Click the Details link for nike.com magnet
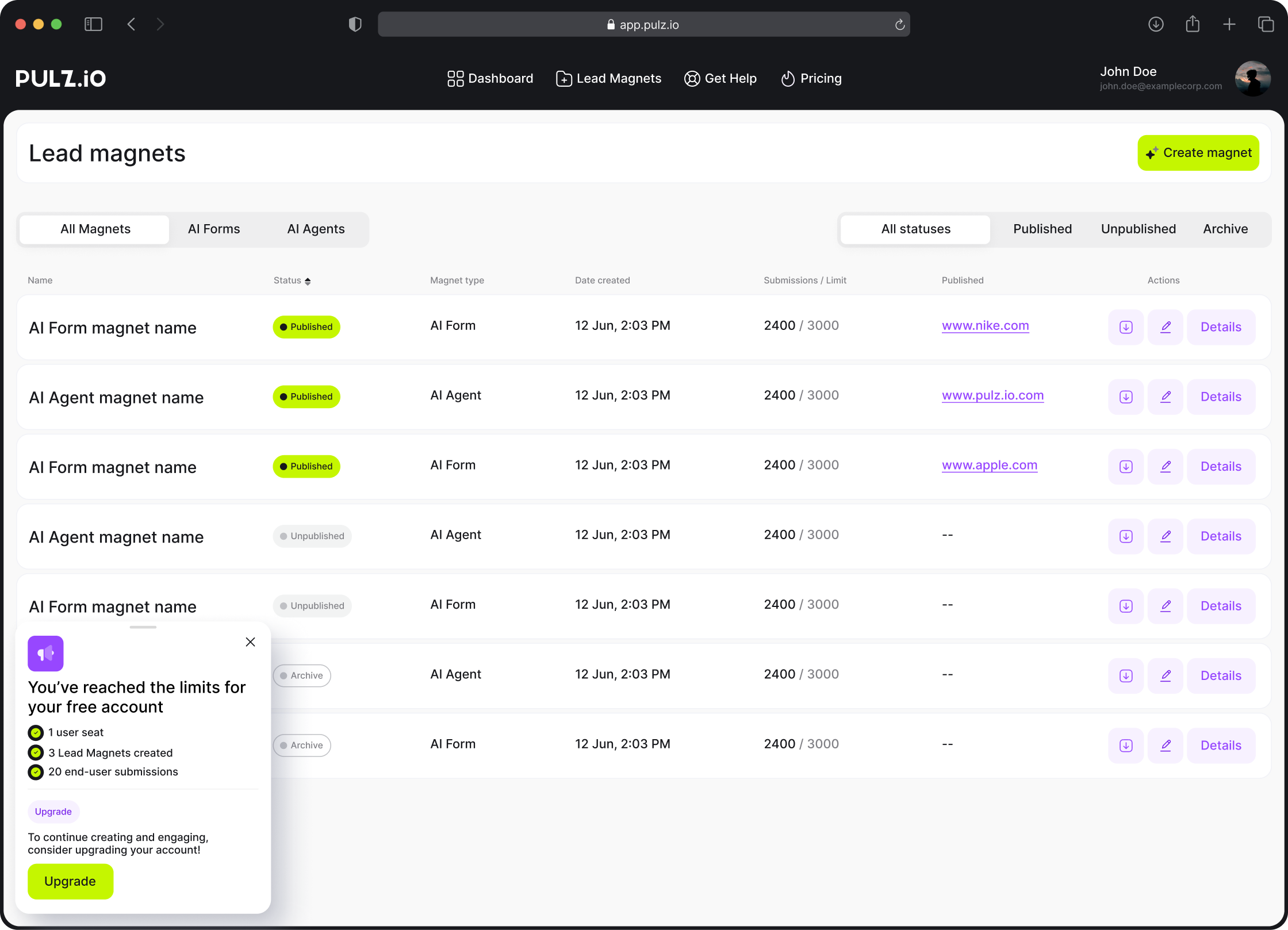1288x930 pixels. [1221, 326]
